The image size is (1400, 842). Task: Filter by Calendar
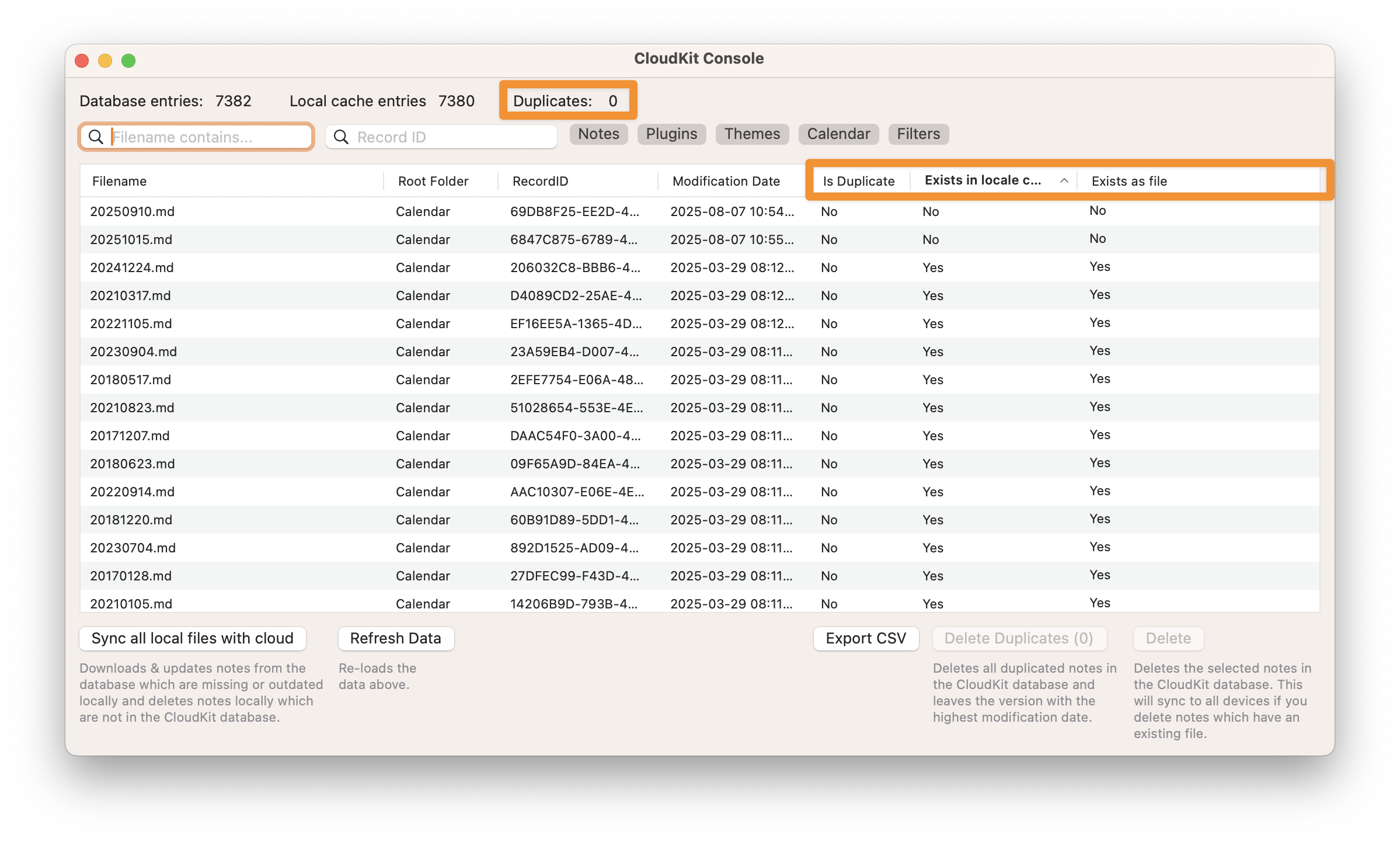point(838,134)
